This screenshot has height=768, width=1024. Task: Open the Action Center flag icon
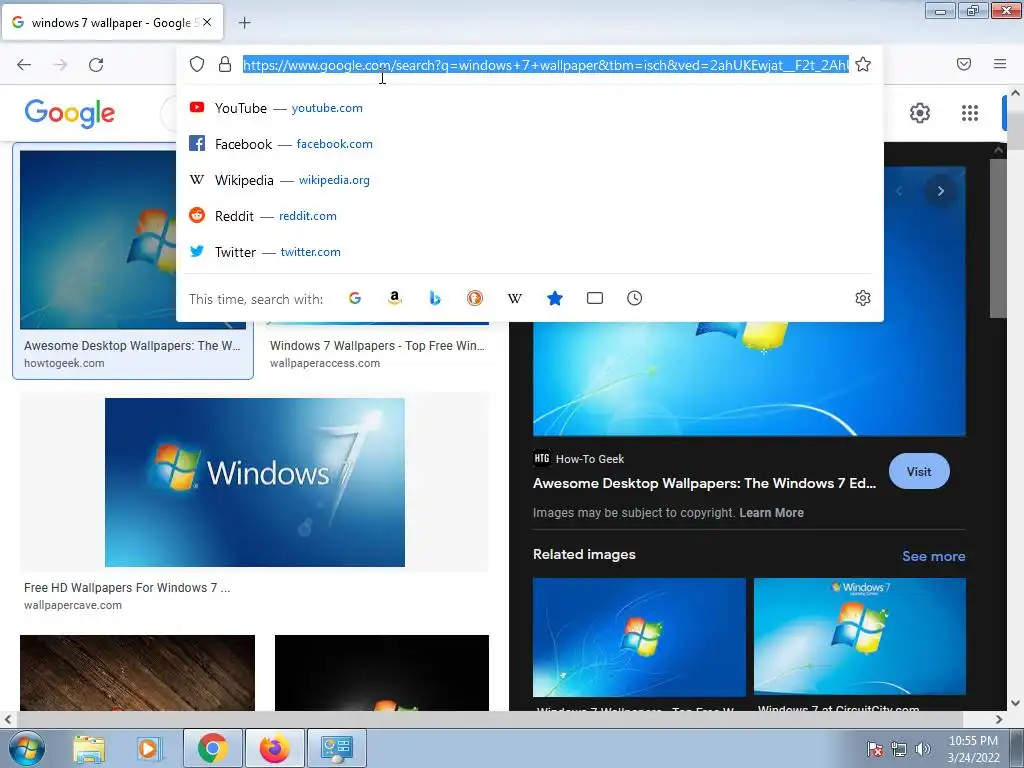pos(874,749)
